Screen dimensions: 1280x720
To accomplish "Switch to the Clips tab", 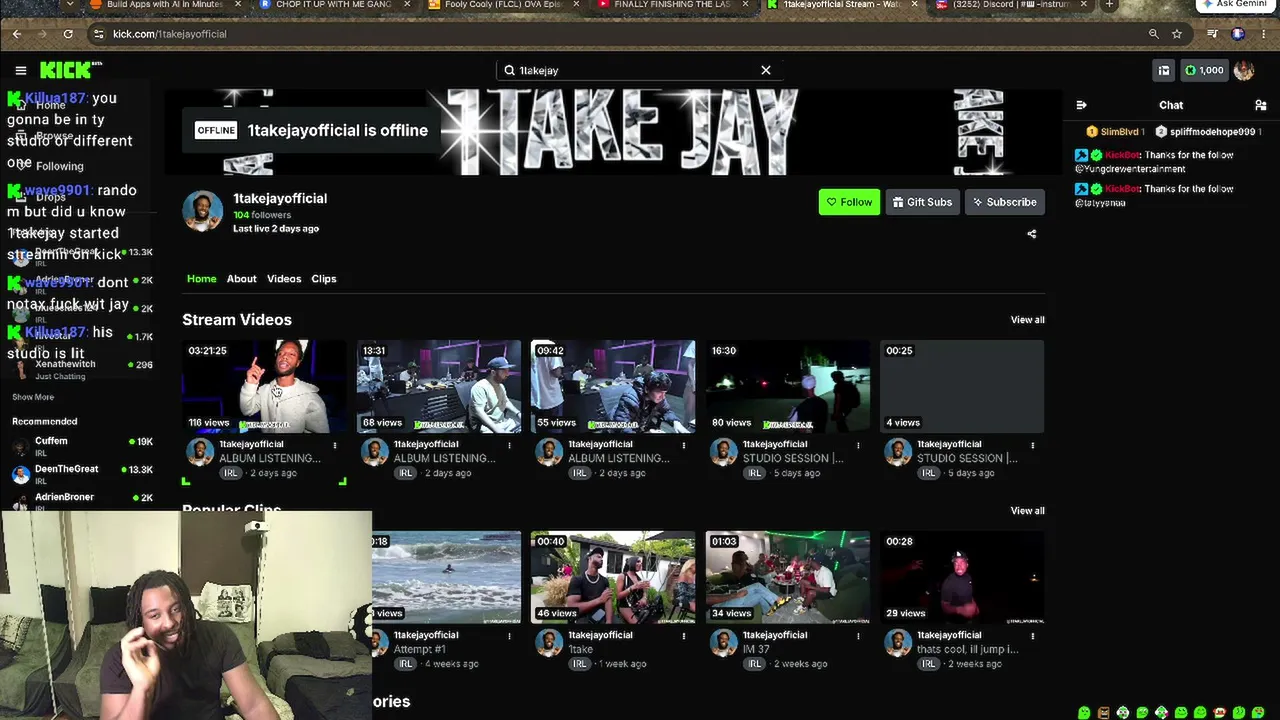I will click(324, 279).
